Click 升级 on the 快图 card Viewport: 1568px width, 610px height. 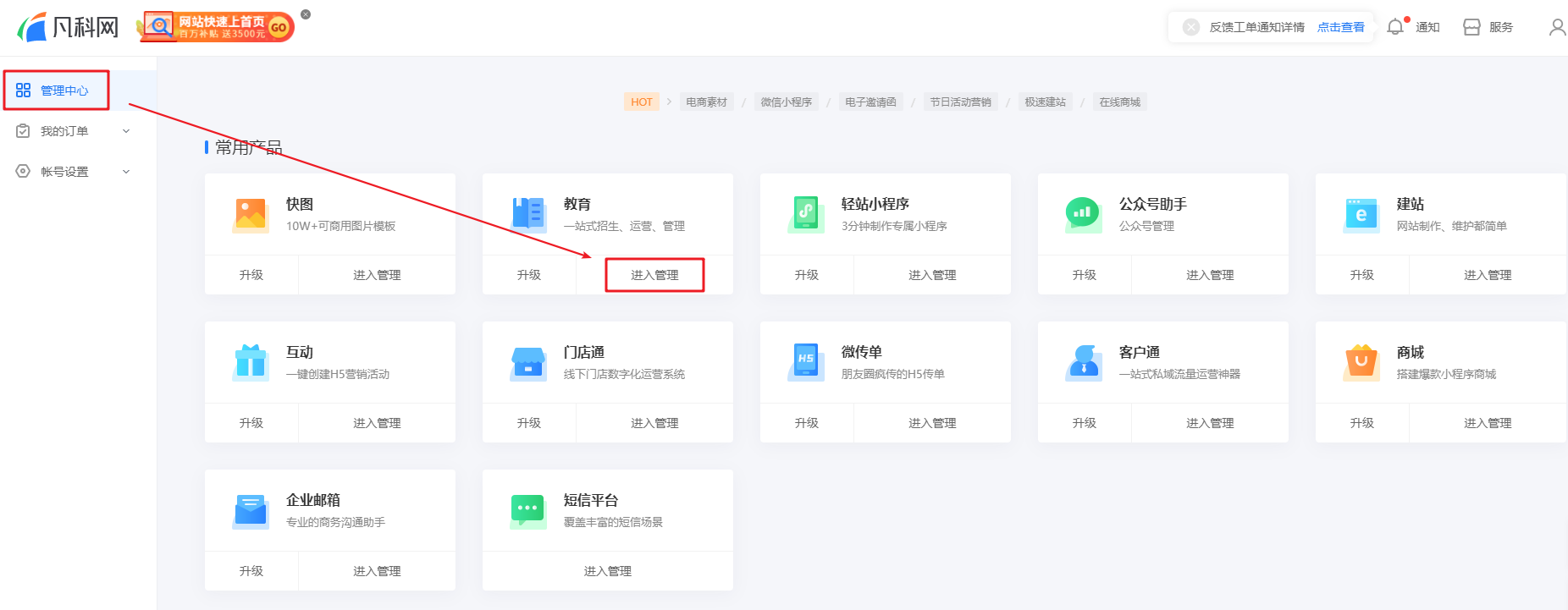(251, 275)
